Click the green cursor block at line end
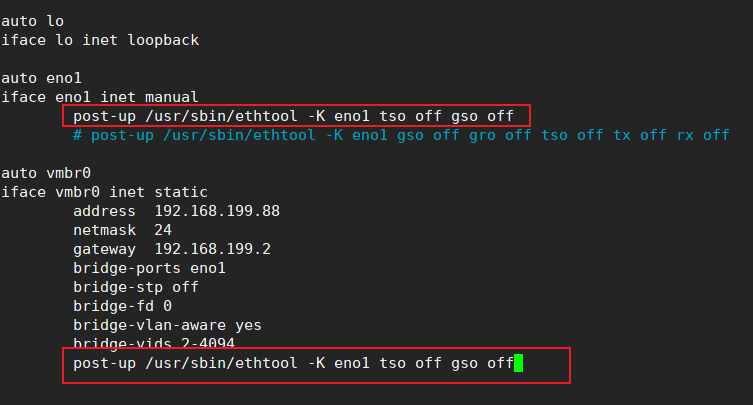The width and height of the screenshot is (753, 405). click(518, 363)
